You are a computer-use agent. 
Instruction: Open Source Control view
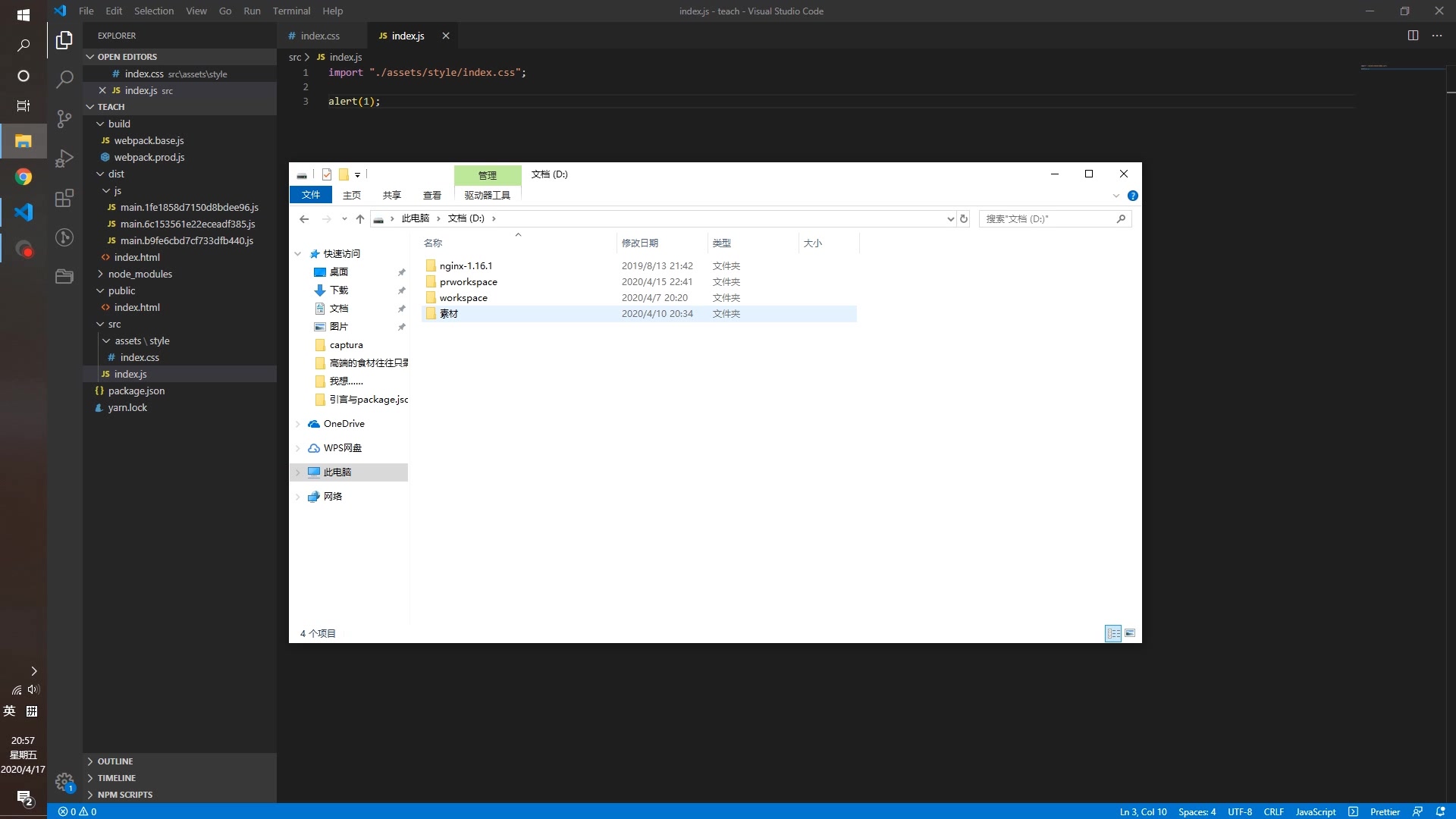point(64,119)
